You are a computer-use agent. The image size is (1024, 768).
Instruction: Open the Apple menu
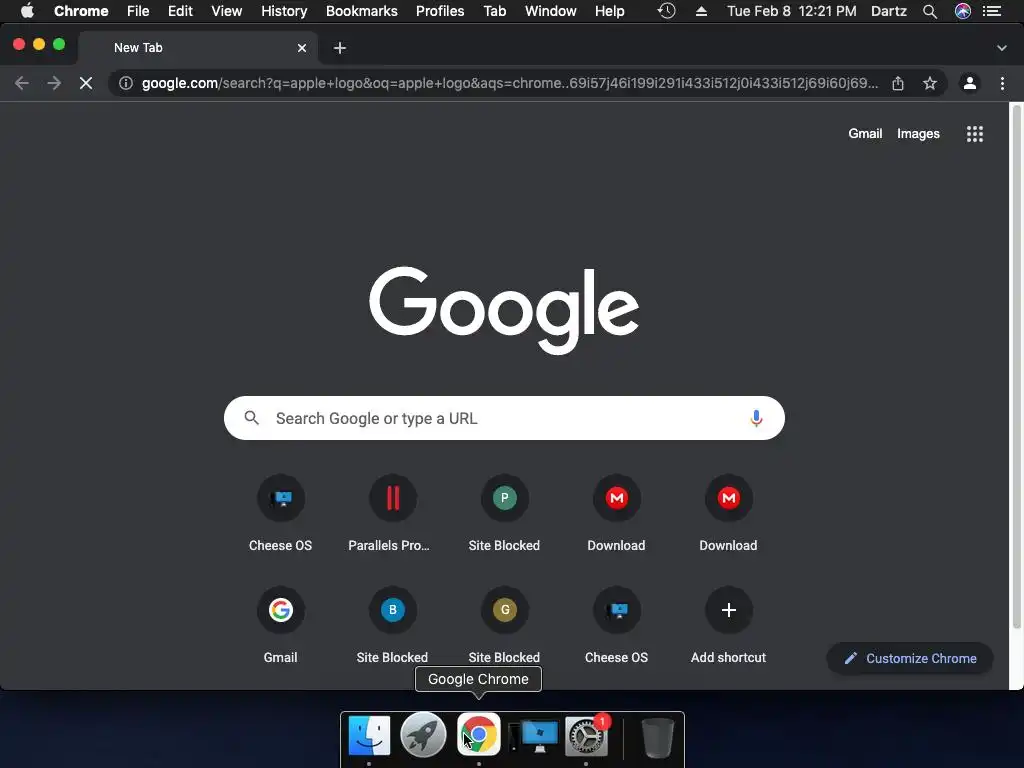click(x=27, y=11)
